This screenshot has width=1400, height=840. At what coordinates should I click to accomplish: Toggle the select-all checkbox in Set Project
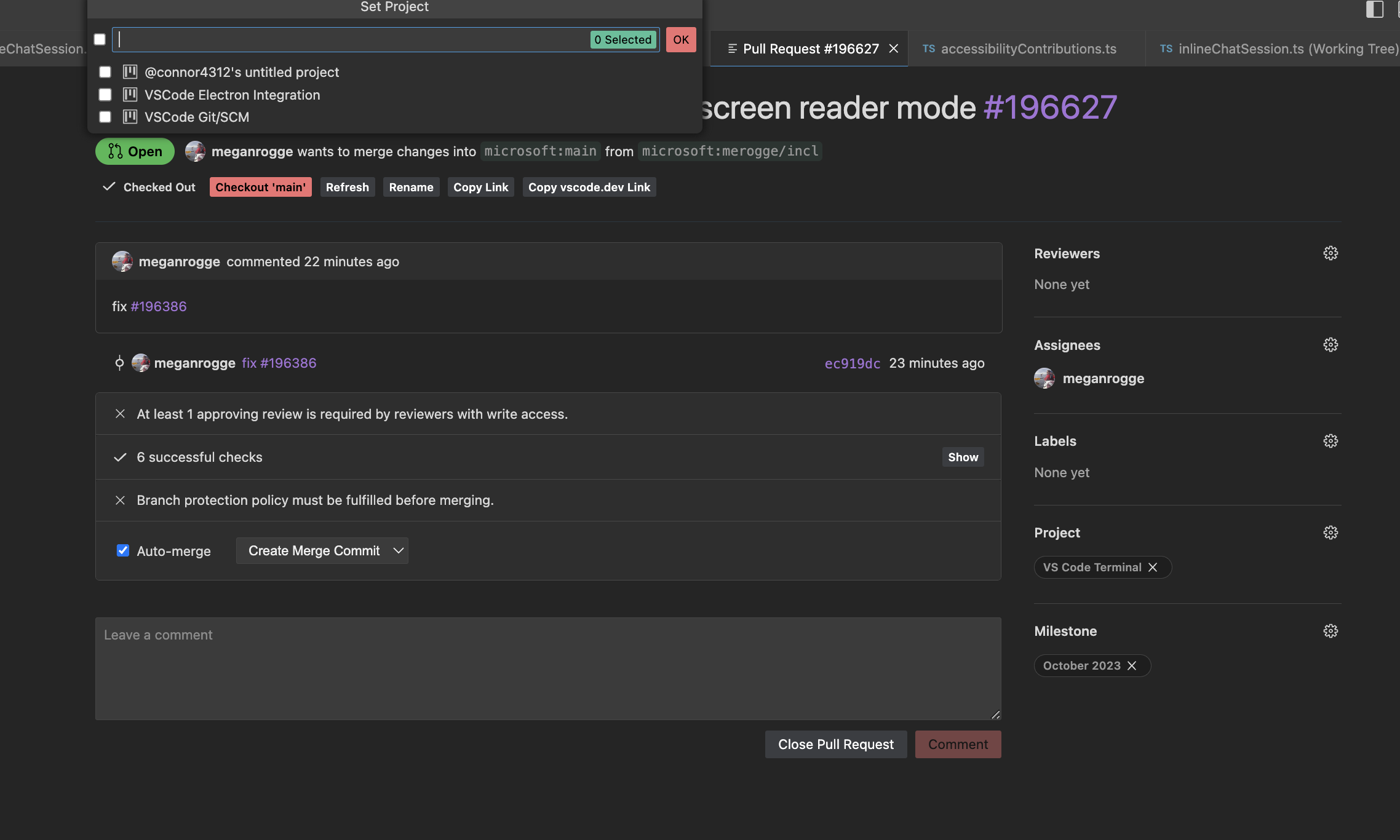pos(100,39)
